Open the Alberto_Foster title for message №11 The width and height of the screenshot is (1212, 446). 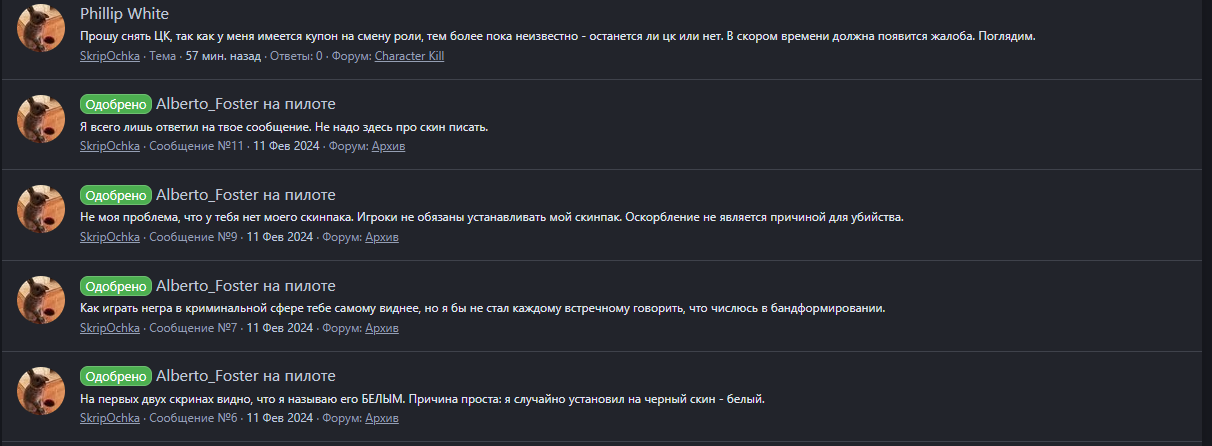click(x=246, y=105)
